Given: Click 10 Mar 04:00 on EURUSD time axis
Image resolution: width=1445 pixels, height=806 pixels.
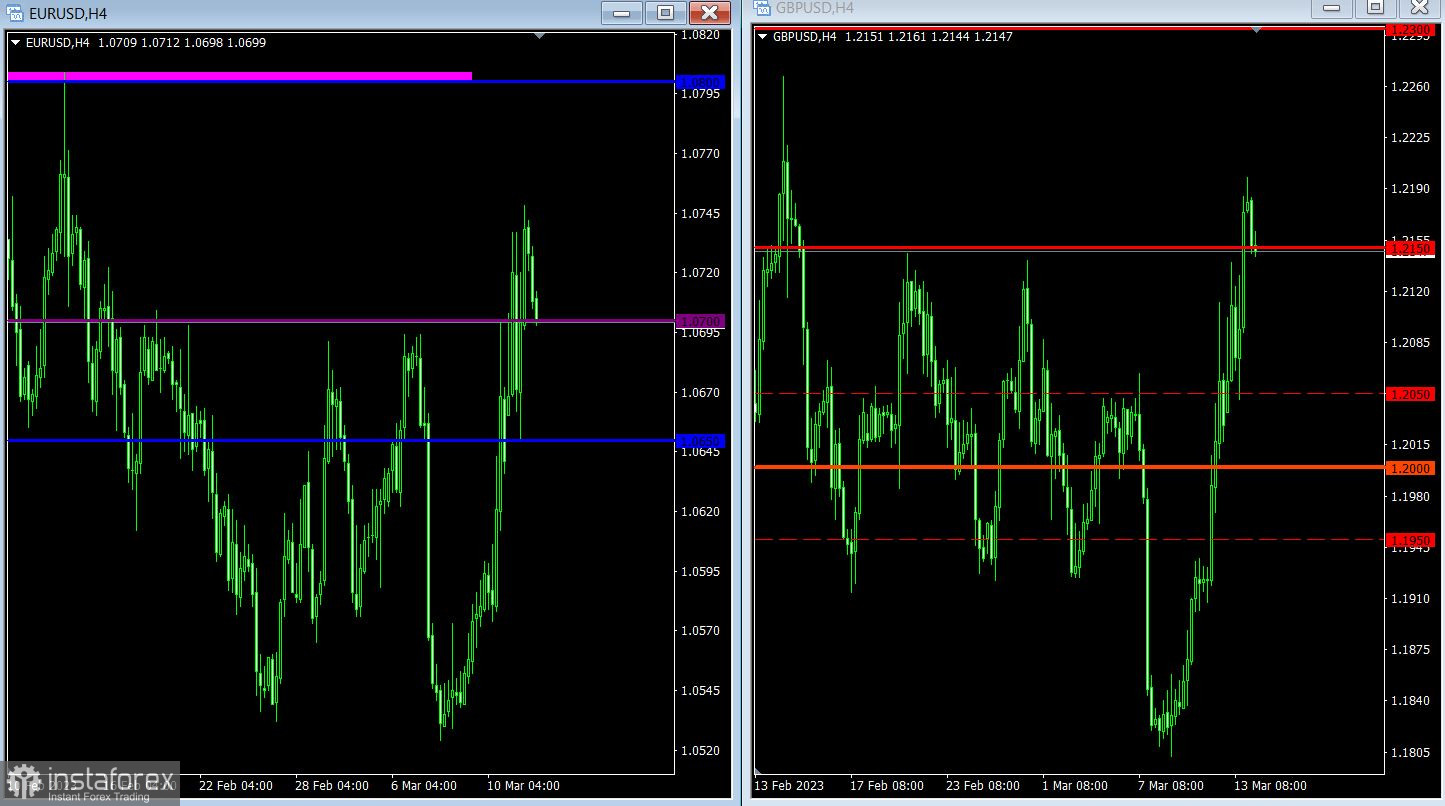Looking at the screenshot, I should coord(523,786).
